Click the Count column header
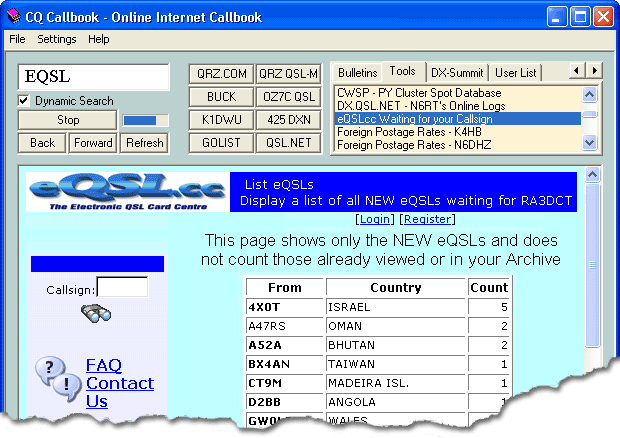Screen dimensions: 620x438 point(489,287)
